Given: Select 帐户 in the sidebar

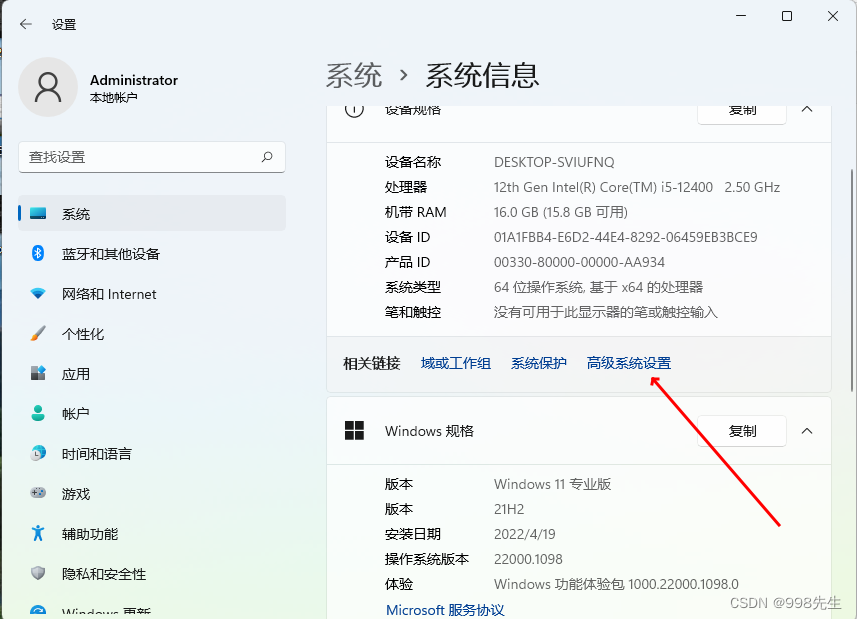Looking at the screenshot, I should (x=152, y=414).
